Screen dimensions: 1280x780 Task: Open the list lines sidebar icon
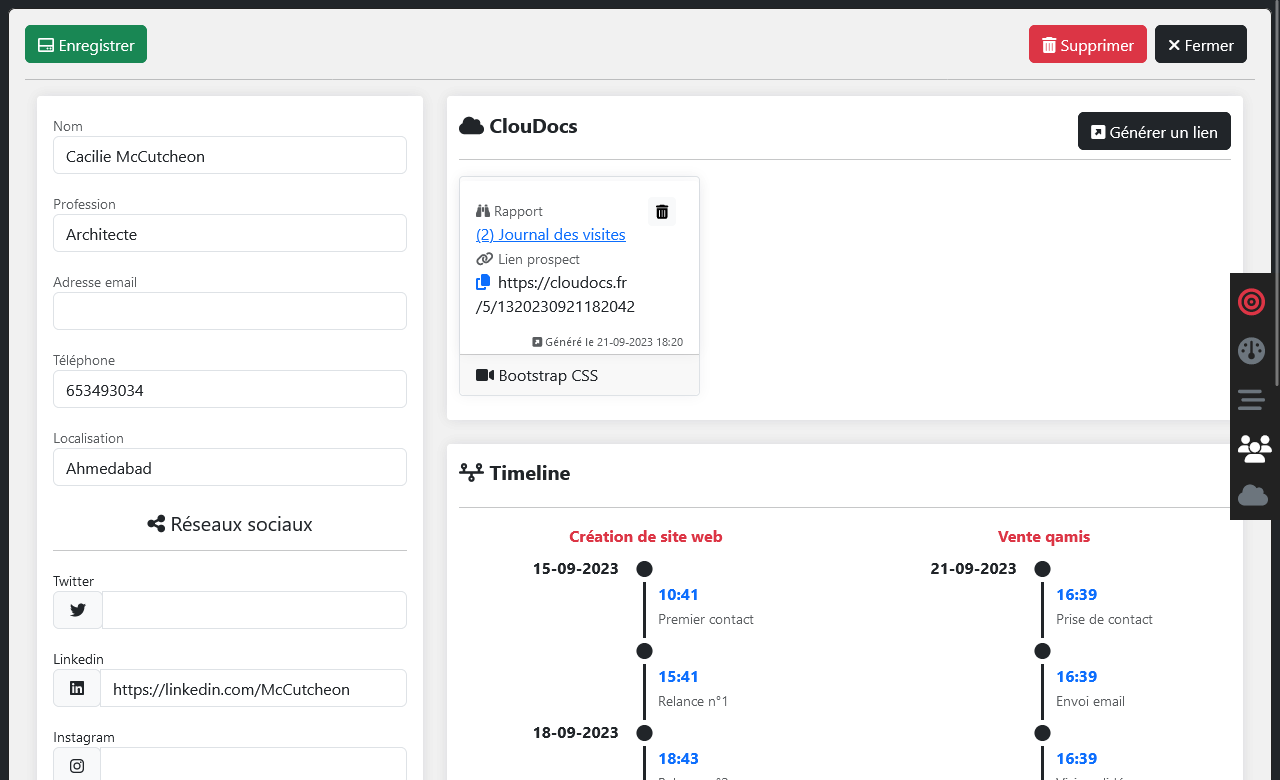[x=1251, y=400]
